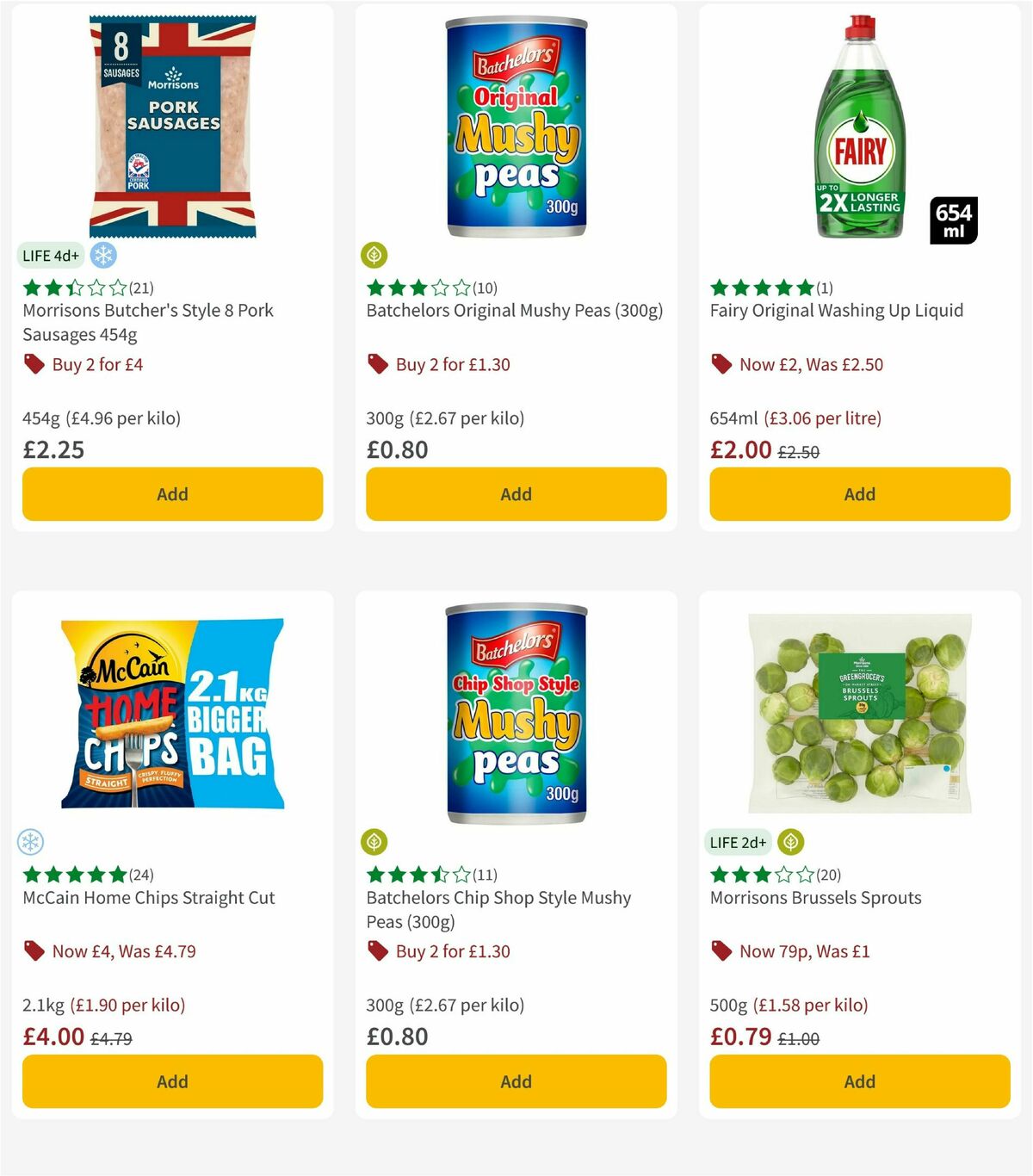Image resolution: width=1033 pixels, height=1176 pixels.
Task: Click the McCain Home Chips product thumbnail
Action: (x=170, y=715)
